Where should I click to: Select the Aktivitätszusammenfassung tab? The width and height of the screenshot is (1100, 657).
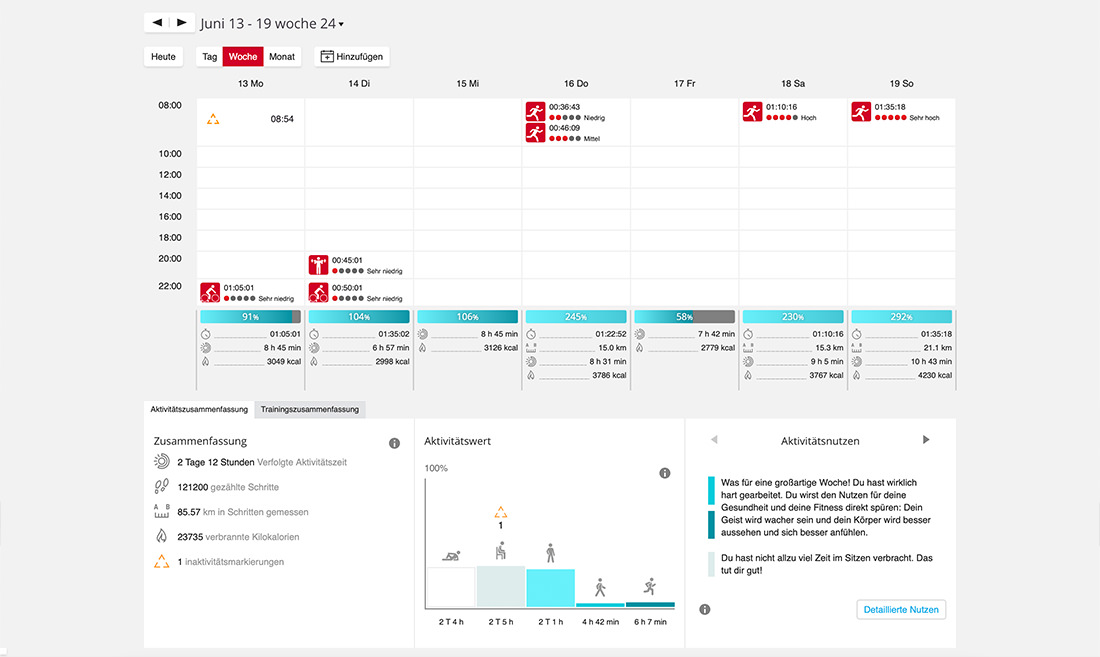pos(199,409)
